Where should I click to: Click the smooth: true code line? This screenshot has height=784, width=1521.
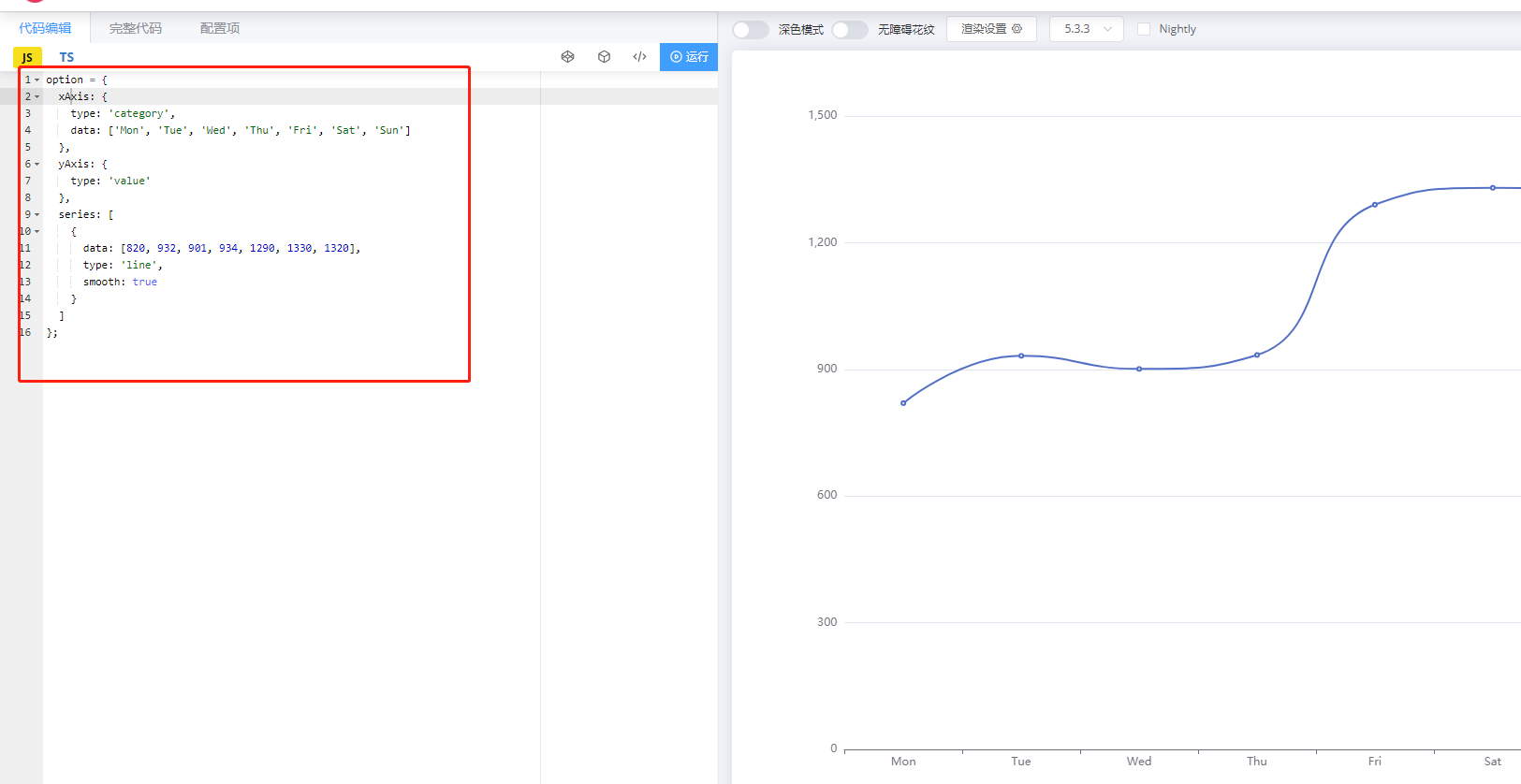click(120, 283)
